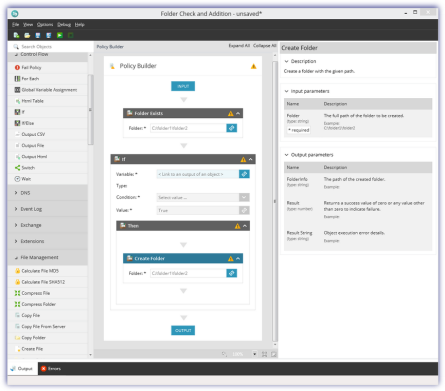Select the If object in Control Flow
The image size is (445, 391).
(48, 112)
